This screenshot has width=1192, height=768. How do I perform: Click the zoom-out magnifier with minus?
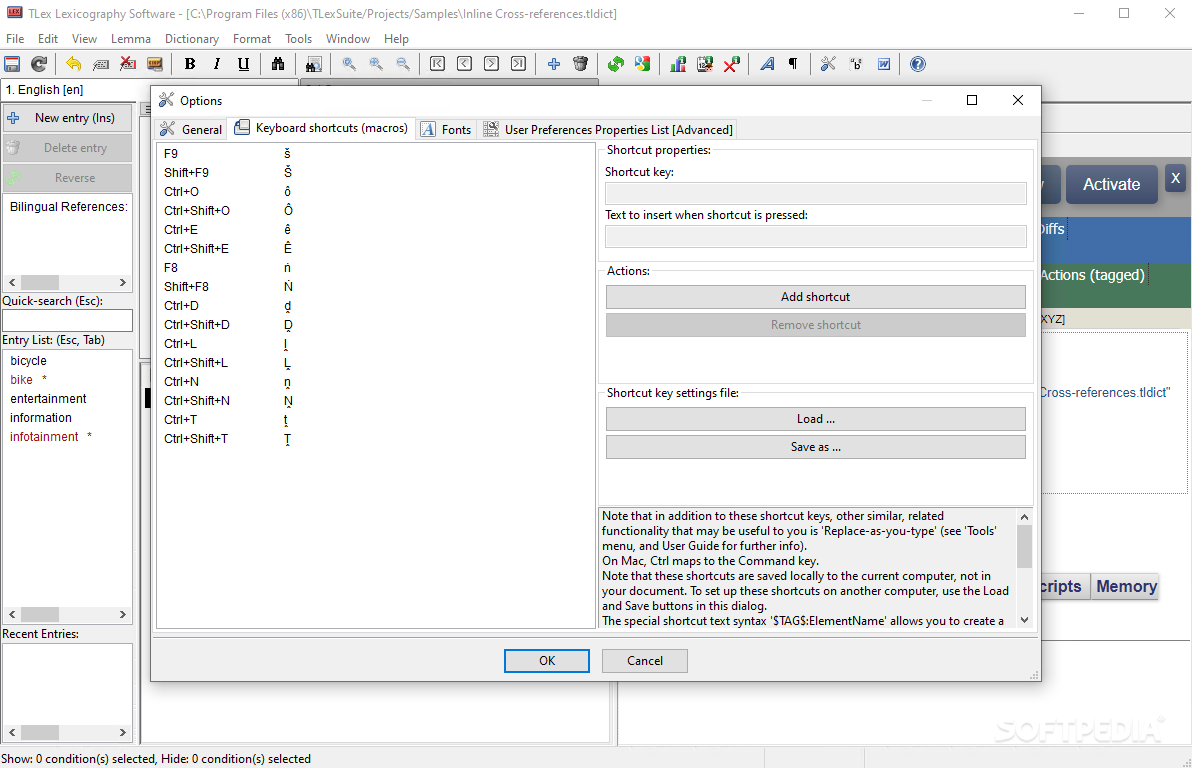(403, 64)
